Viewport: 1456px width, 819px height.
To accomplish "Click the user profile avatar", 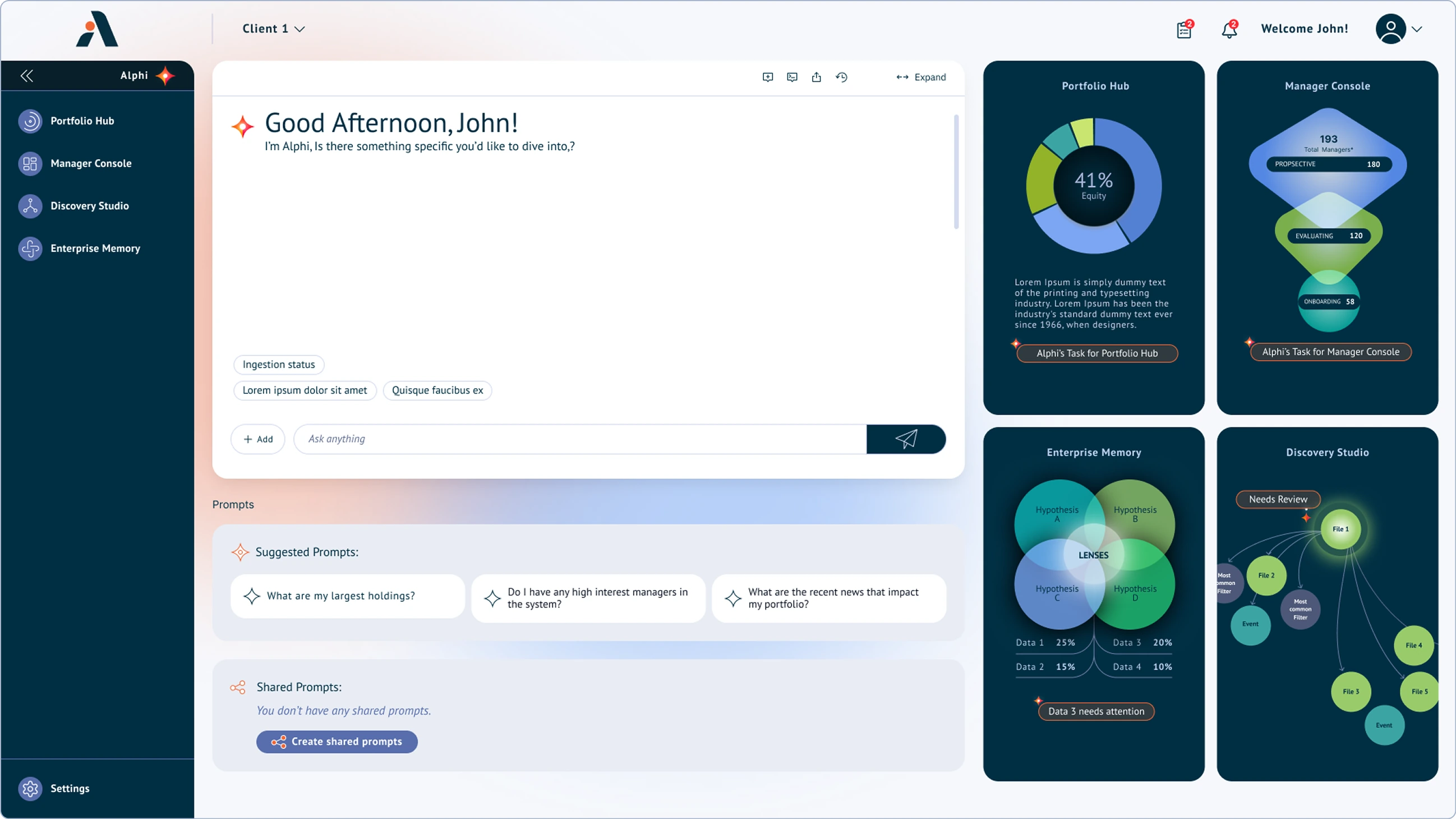I will (x=1390, y=29).
